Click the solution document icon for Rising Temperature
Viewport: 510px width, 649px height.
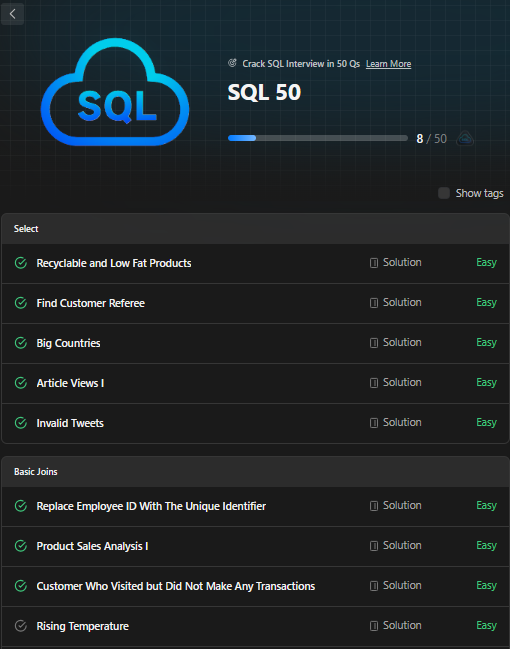pyautogui.click(x=373, y=626)
